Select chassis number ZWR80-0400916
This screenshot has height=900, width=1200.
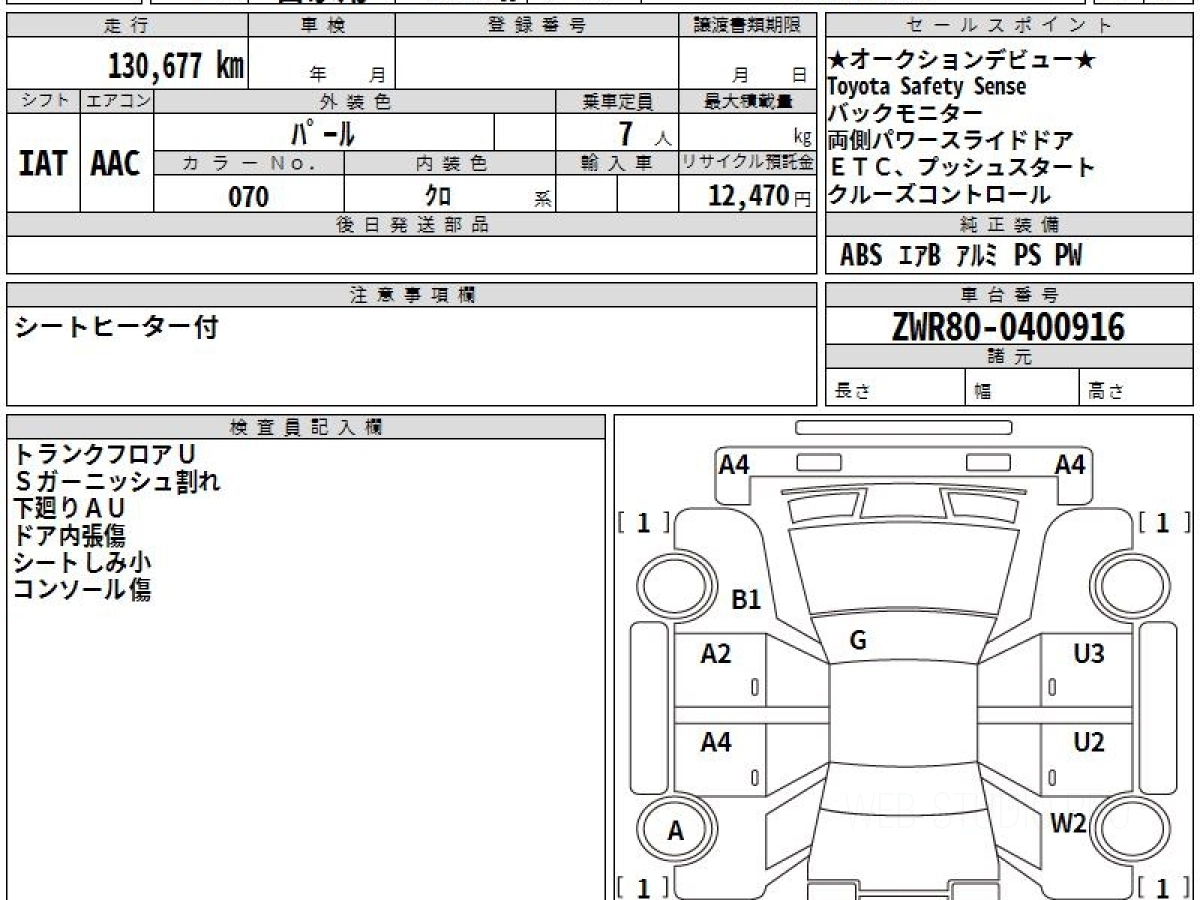point(1009,327)
